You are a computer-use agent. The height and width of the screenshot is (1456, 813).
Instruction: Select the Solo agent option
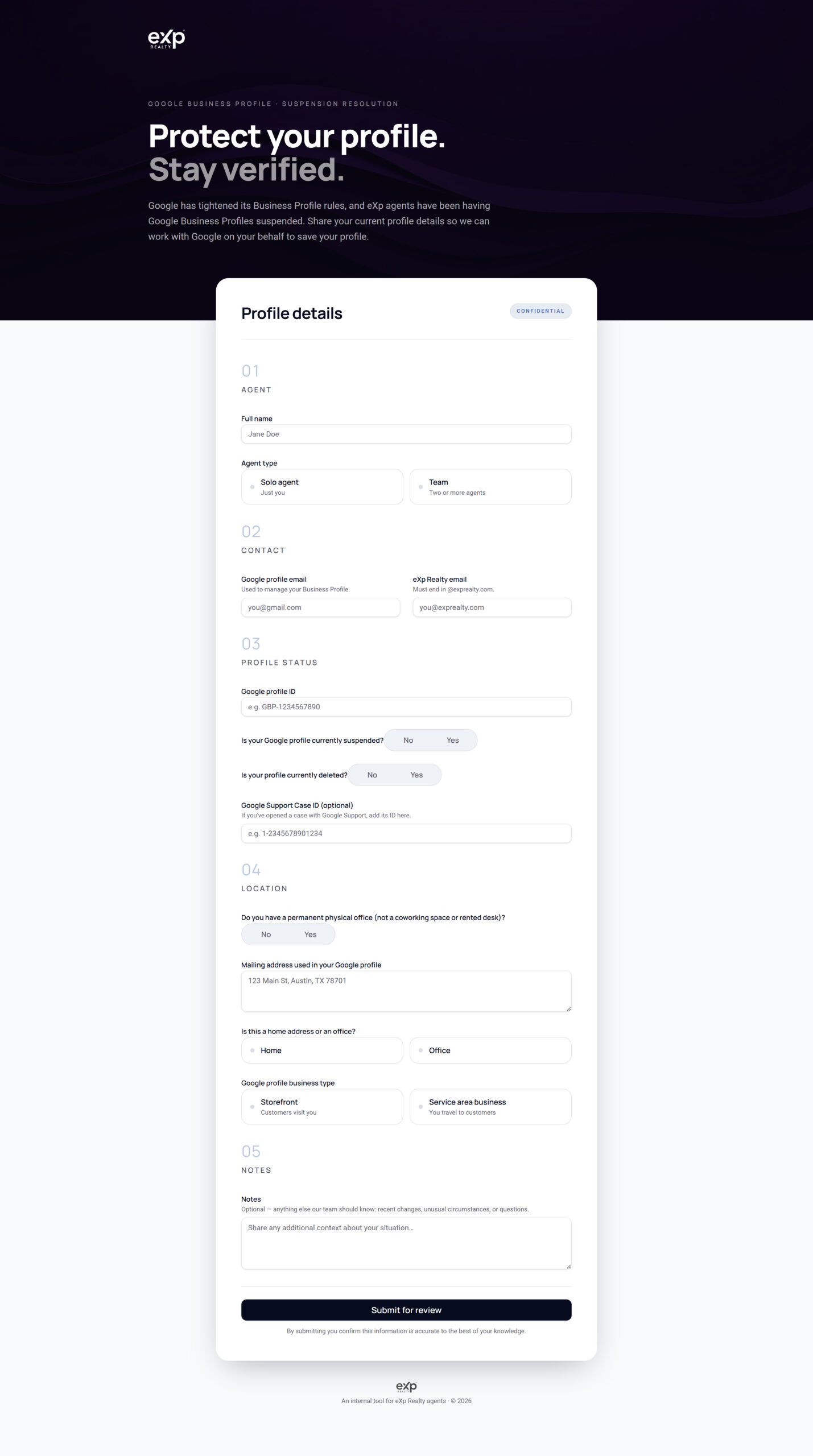[x=322, y=487]
